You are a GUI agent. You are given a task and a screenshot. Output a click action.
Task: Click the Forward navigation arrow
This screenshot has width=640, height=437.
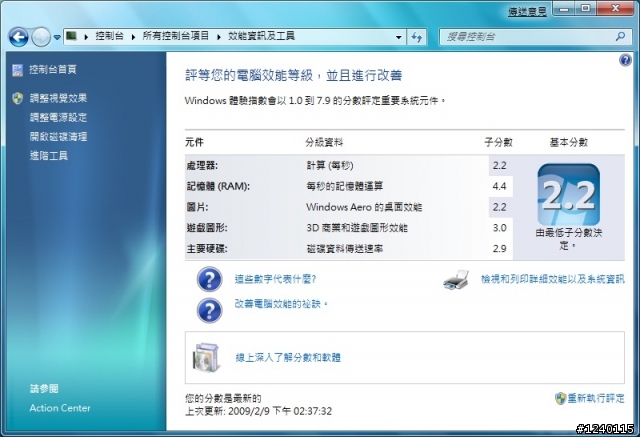point(41,37)
